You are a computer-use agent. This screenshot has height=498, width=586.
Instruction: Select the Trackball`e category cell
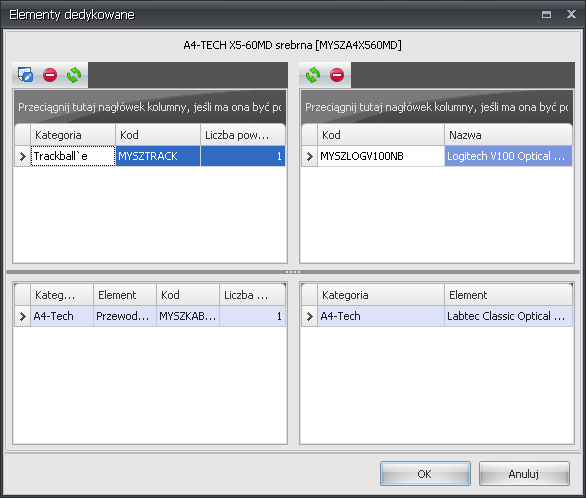(73, 156)
